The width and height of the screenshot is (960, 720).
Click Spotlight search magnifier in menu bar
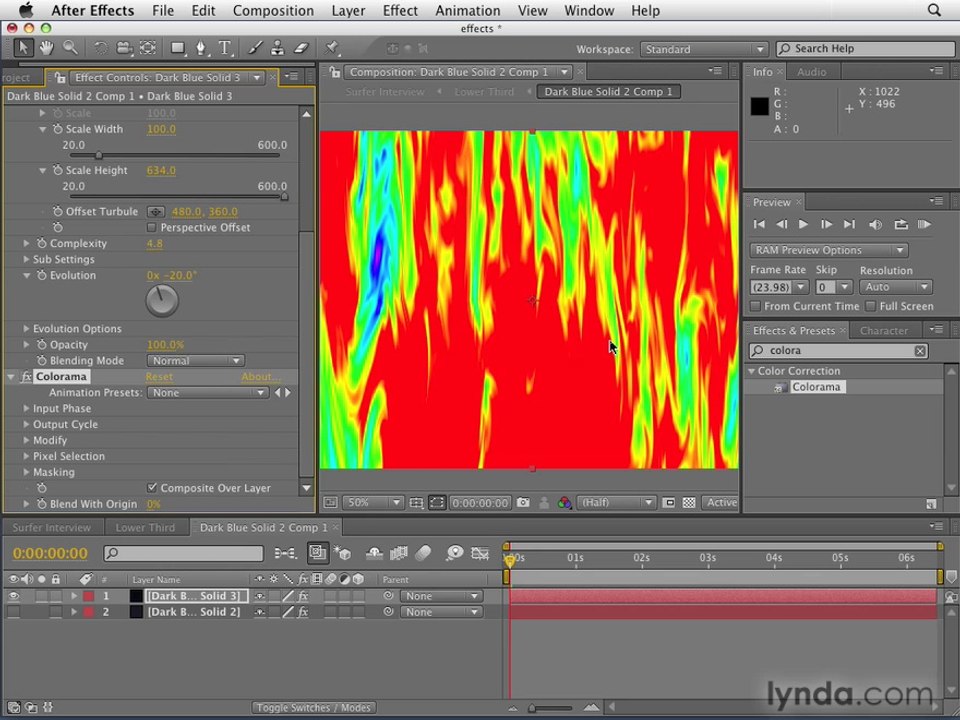[x=934, y=10]
